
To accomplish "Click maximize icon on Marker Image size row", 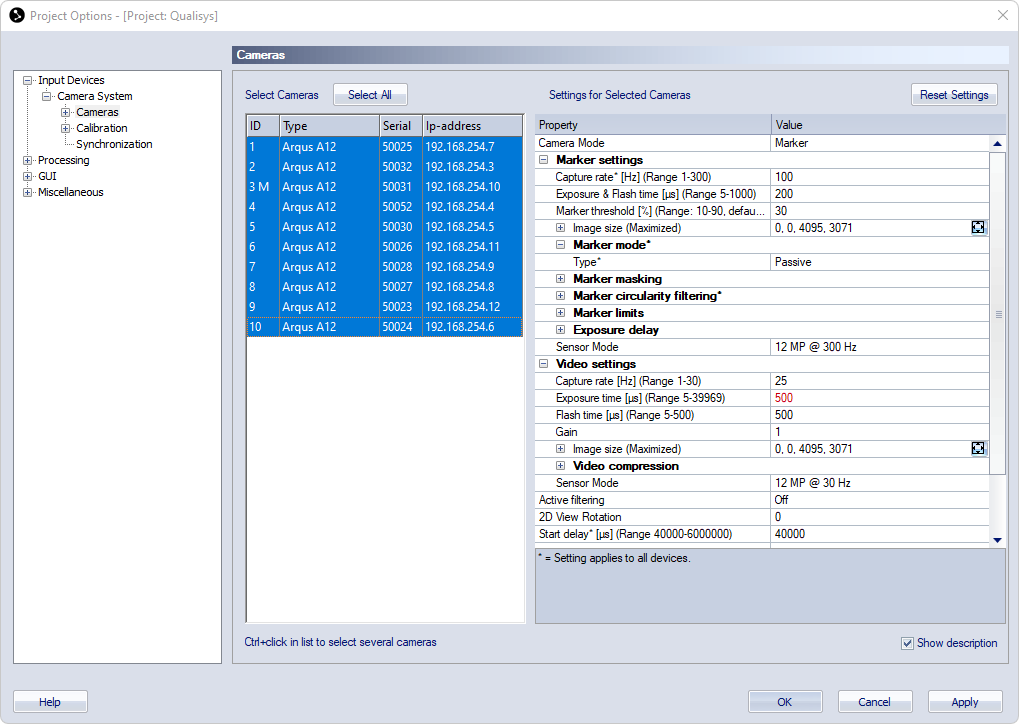I will click(x=977, y=227).
